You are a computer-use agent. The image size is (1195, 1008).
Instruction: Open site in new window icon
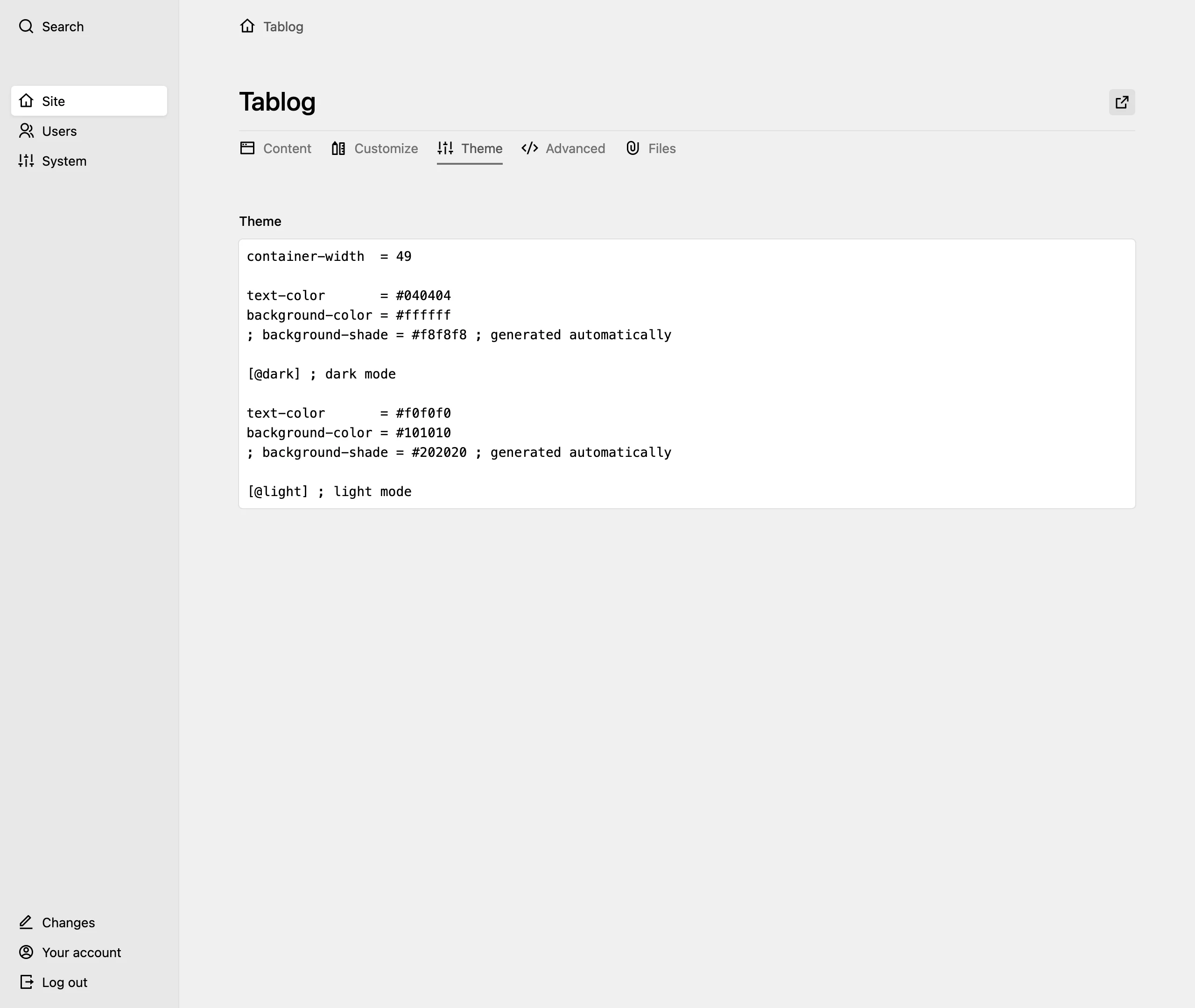click(1121, 102)
